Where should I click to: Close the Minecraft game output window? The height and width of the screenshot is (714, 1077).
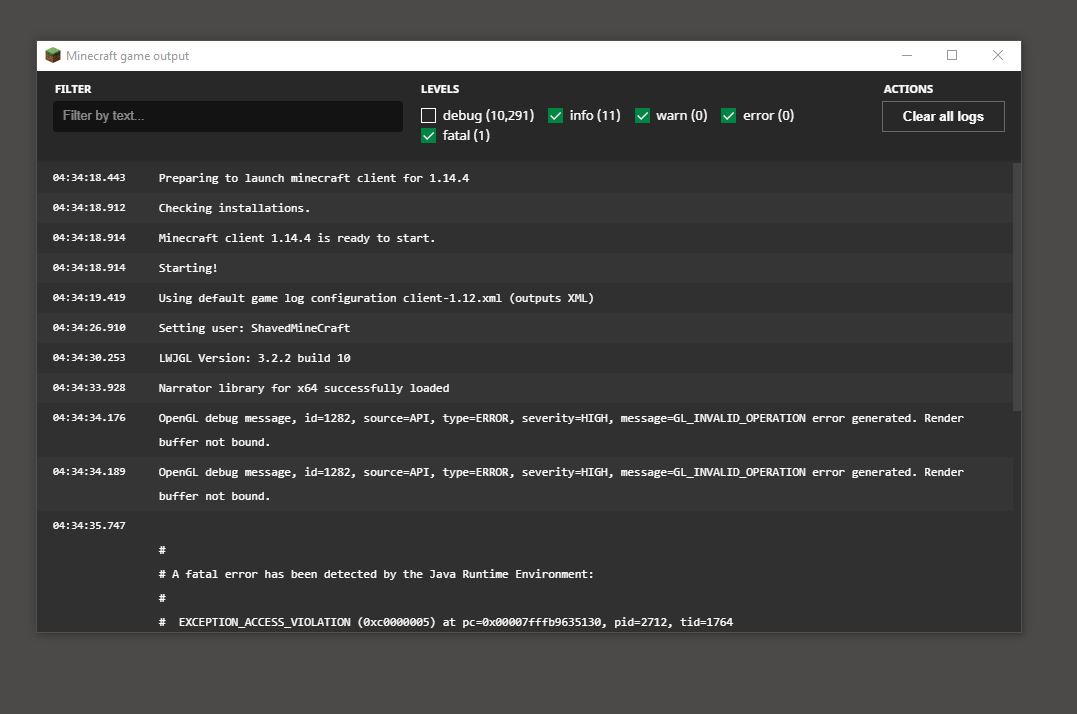(x=997, y=56)
